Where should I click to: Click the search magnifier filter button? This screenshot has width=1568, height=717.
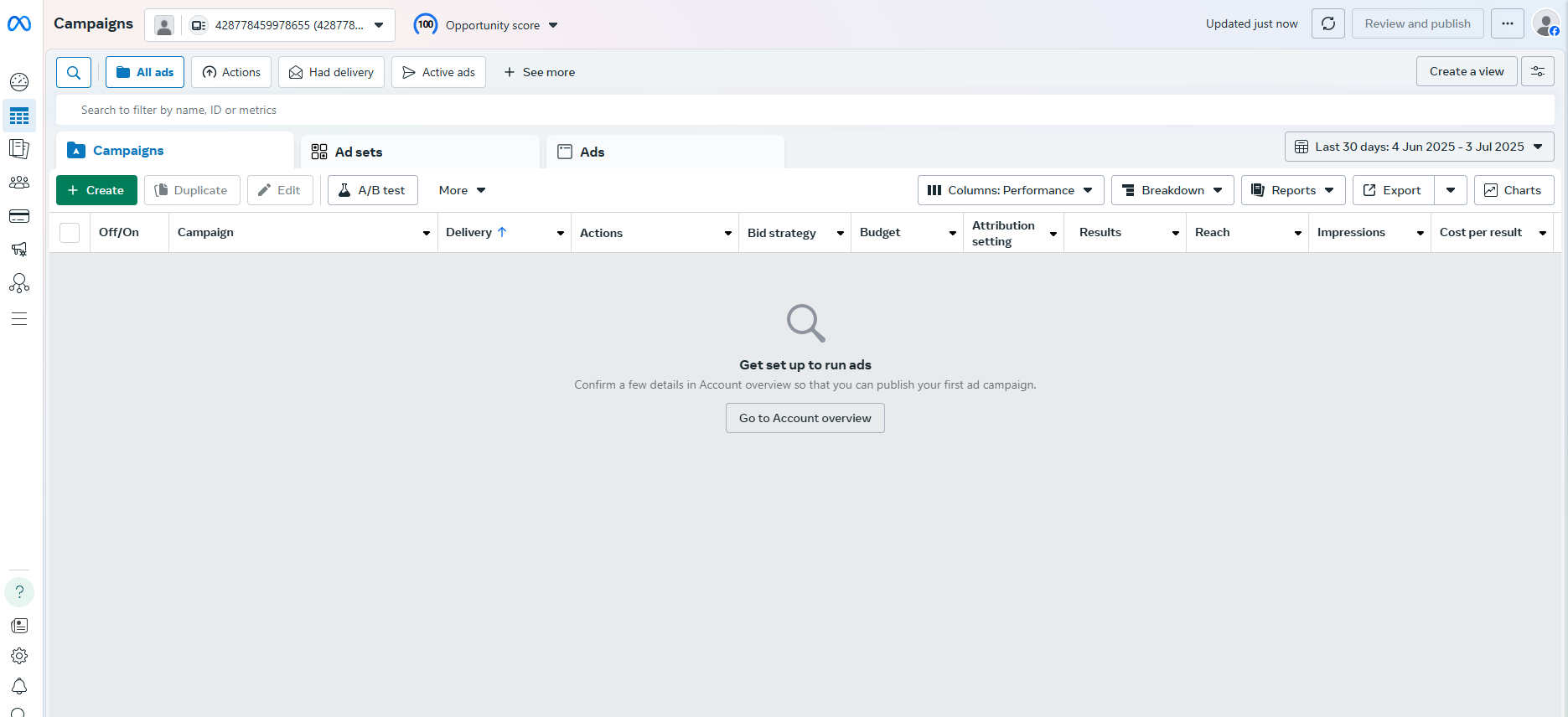[x=74, y=72]
